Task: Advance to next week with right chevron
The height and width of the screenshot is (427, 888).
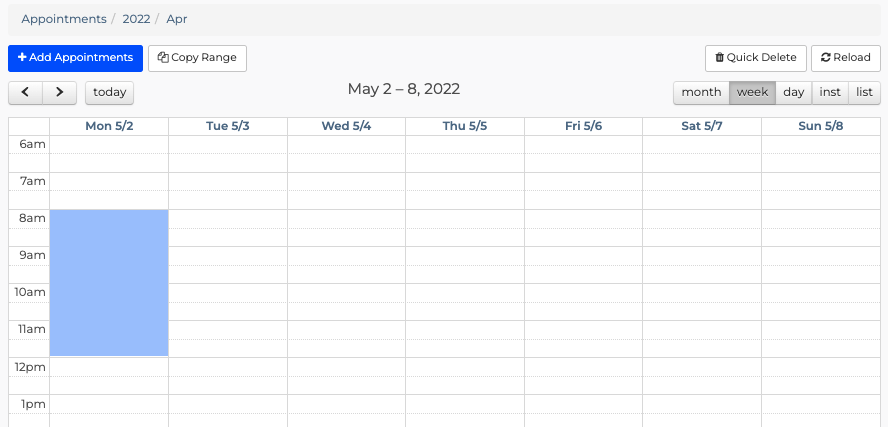Action: [59, 93]
